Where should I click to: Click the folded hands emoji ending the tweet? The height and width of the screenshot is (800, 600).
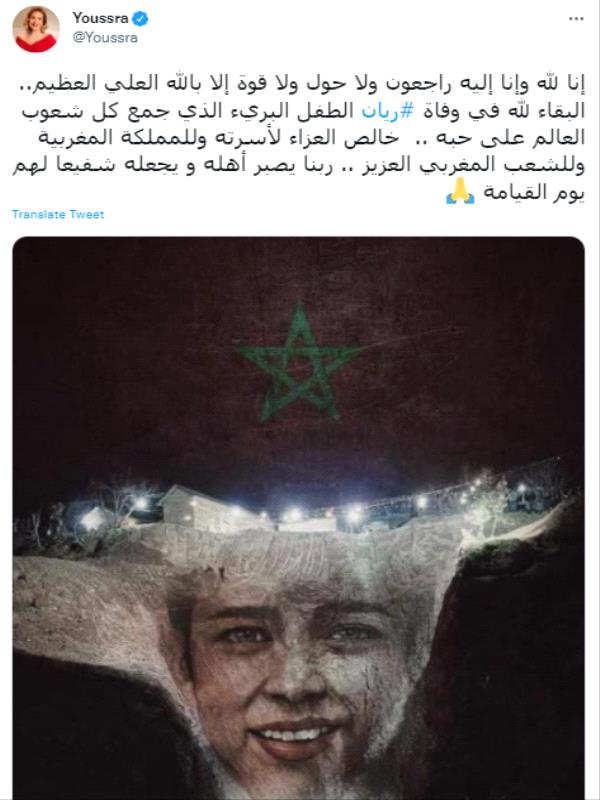point(460,194)
